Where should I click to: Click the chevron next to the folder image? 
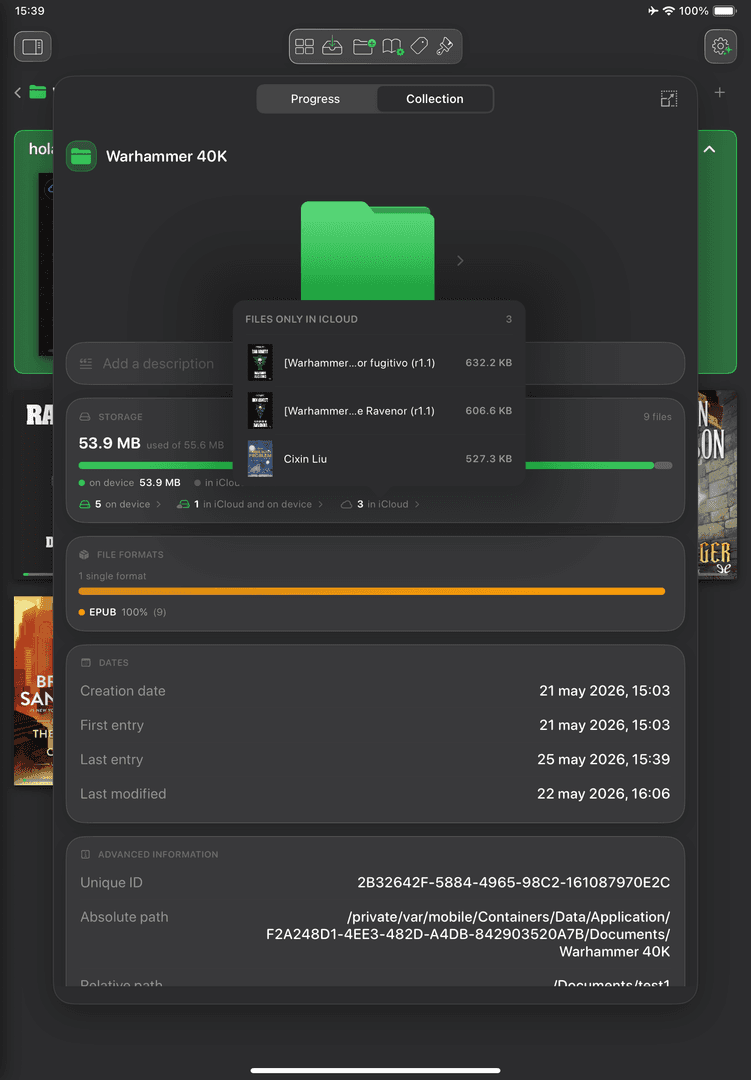click(x=460, y=260)
